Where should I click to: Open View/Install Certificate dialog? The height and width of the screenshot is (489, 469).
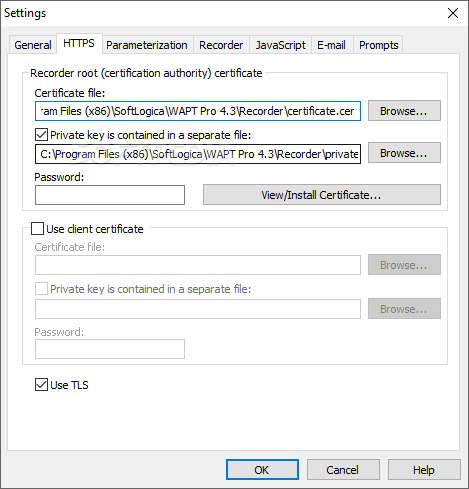click(322, 195)
